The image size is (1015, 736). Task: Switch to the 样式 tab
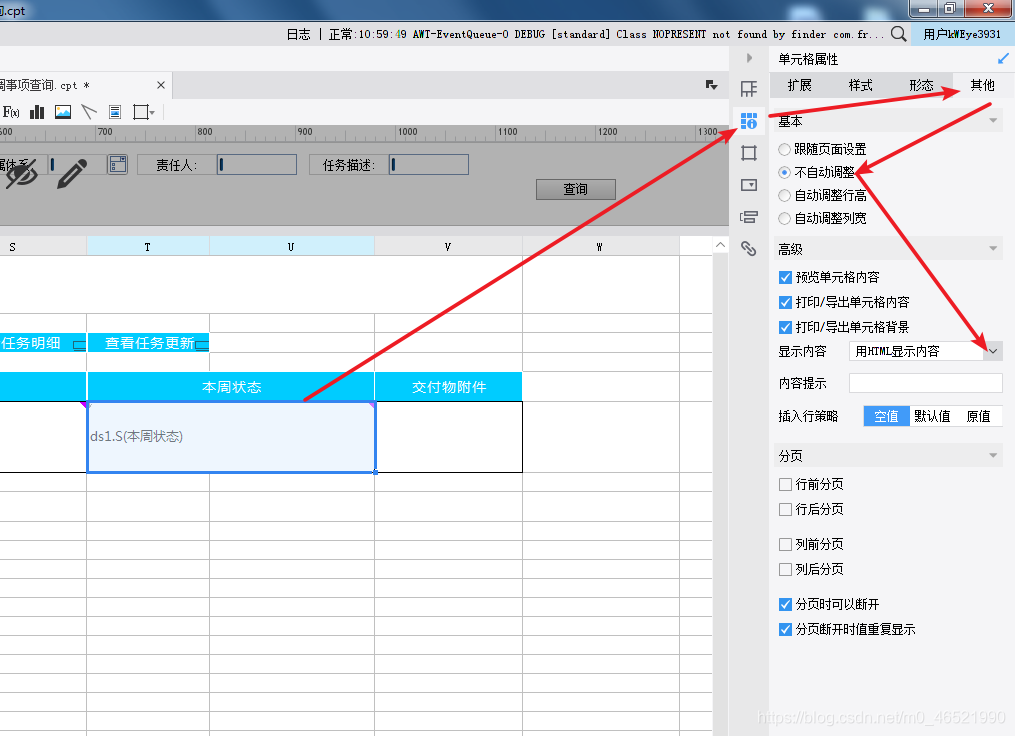point(860,85)
